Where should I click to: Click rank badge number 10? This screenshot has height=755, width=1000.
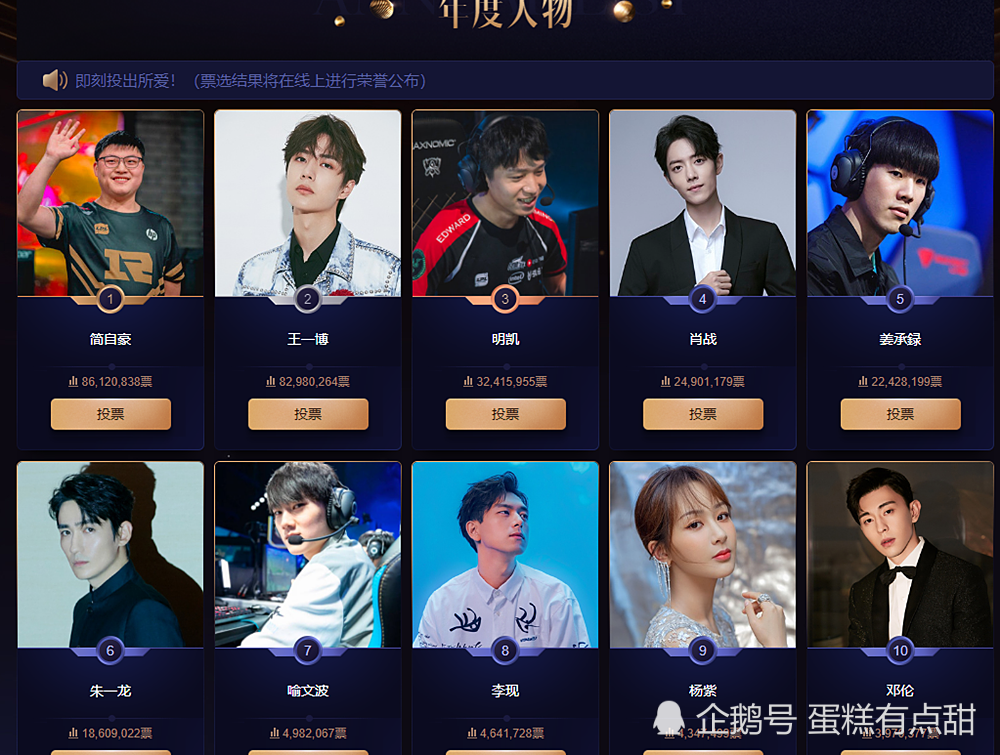tap(900, 650)
